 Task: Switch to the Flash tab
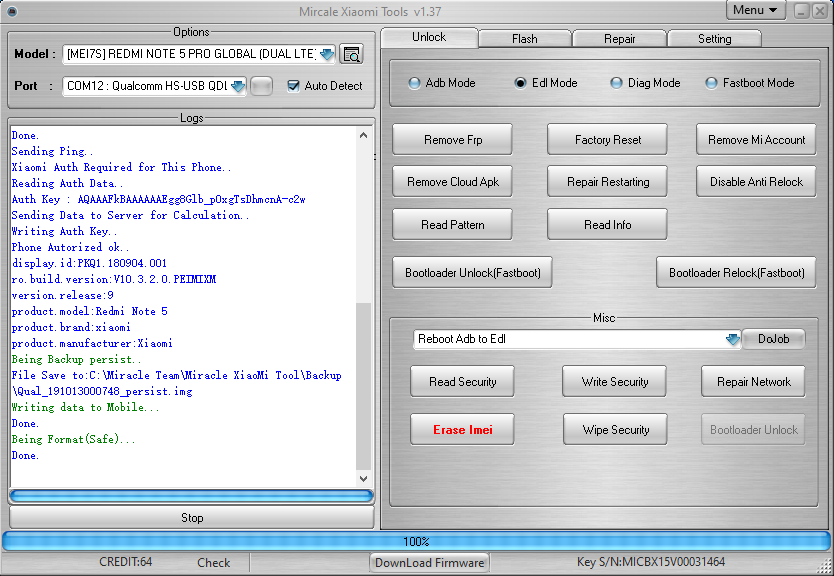tap(525, 39)
